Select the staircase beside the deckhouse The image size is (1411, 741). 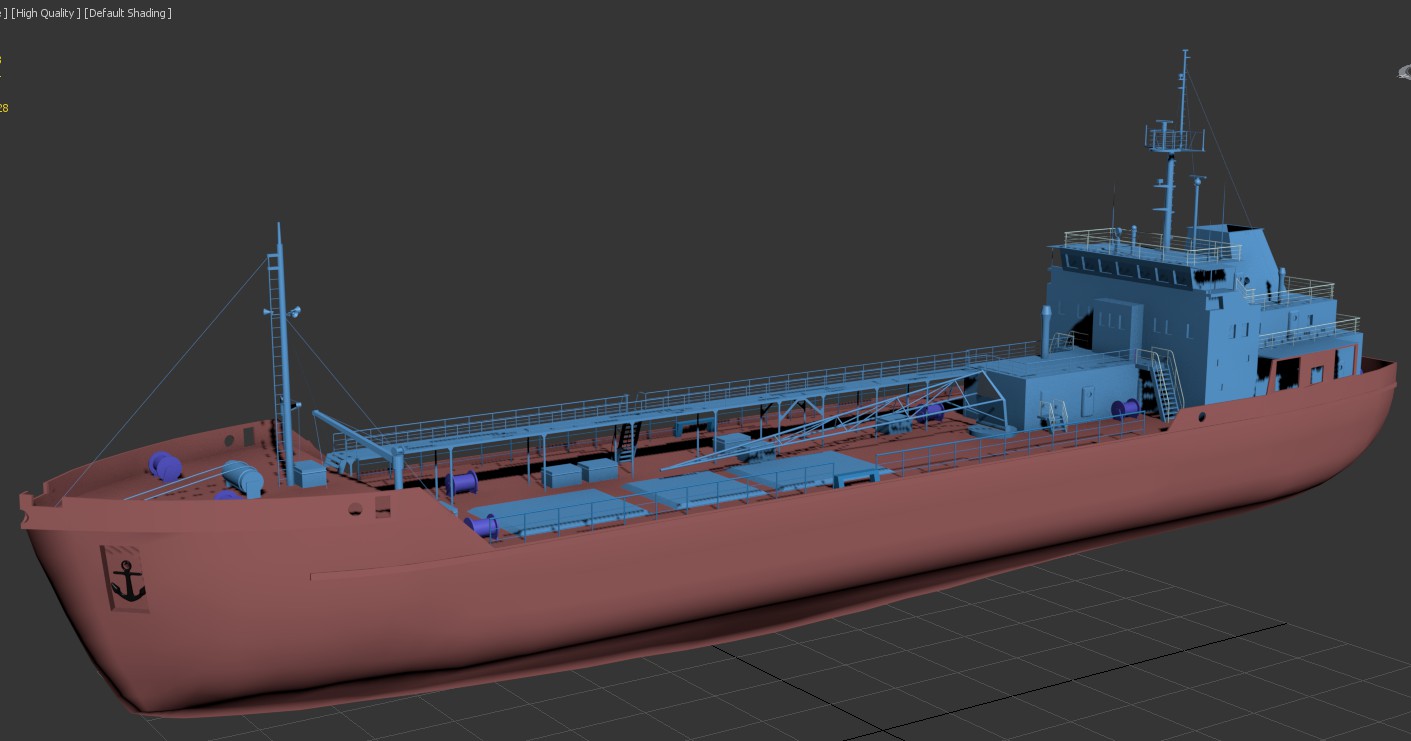point(1164,384)
